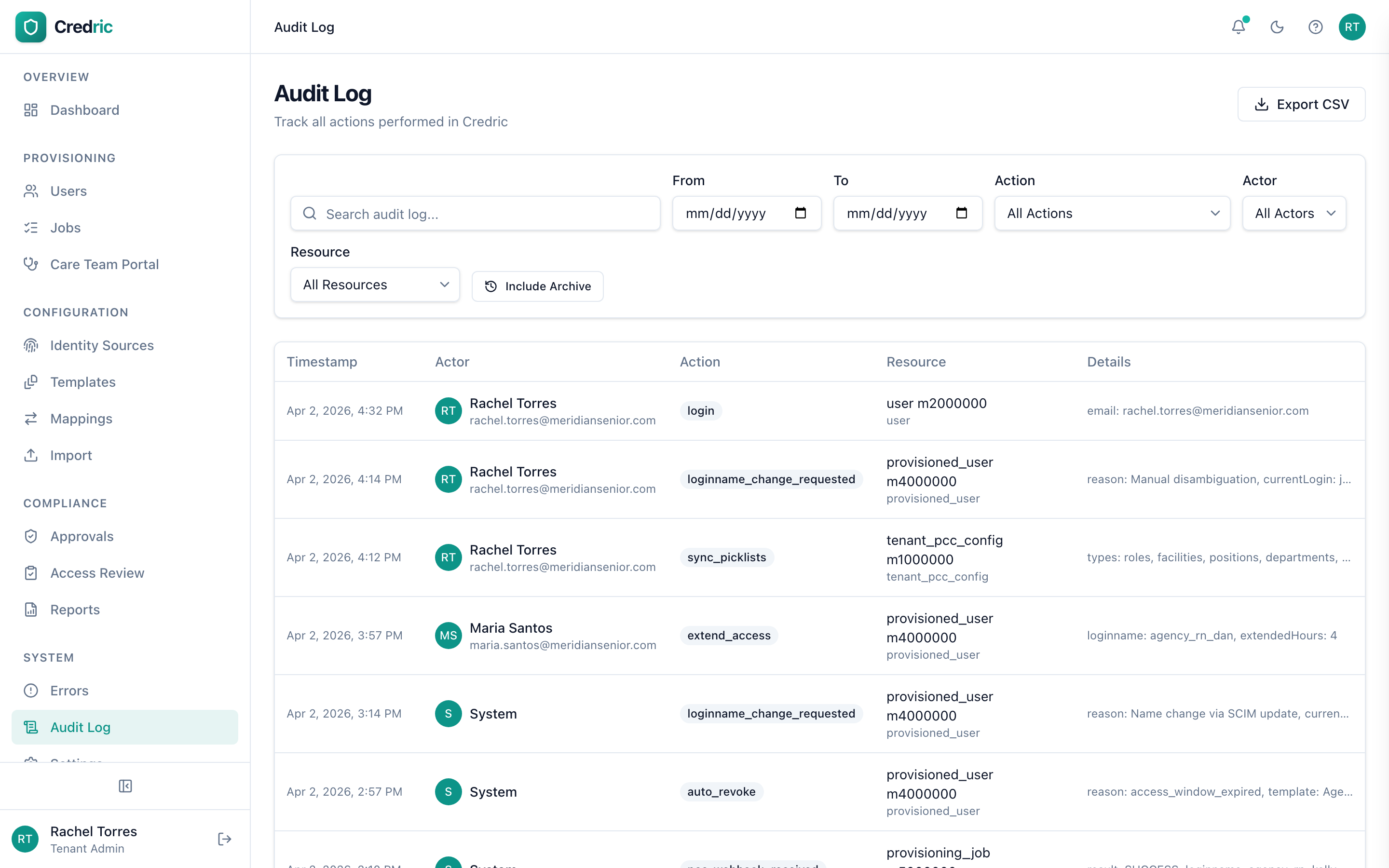Enable the Include Archive filter

click(537, 286)
